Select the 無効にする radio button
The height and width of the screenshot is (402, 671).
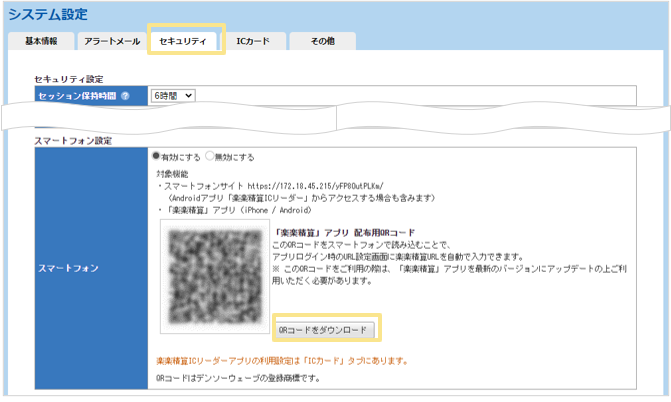pos(210,156)
